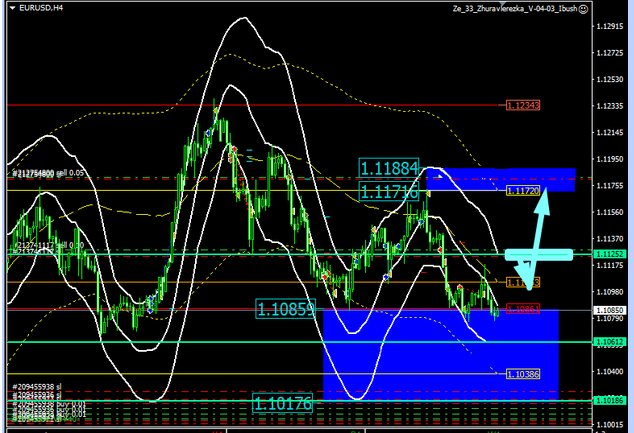The image size is (634, 433).
Task: Click the yellow 1.11720 price label
Action: pos(523,190)
